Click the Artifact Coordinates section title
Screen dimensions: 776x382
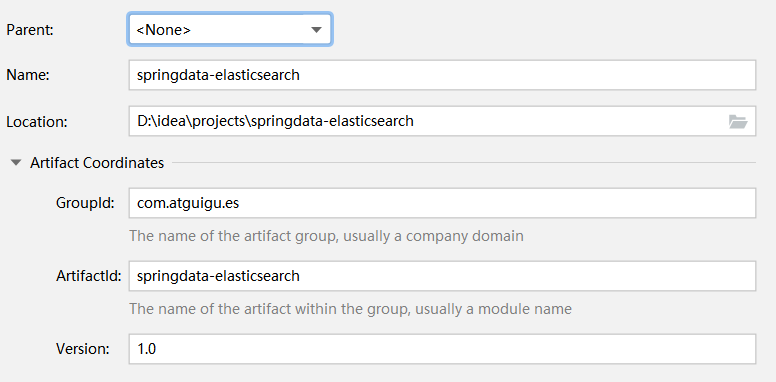(97, 162)
